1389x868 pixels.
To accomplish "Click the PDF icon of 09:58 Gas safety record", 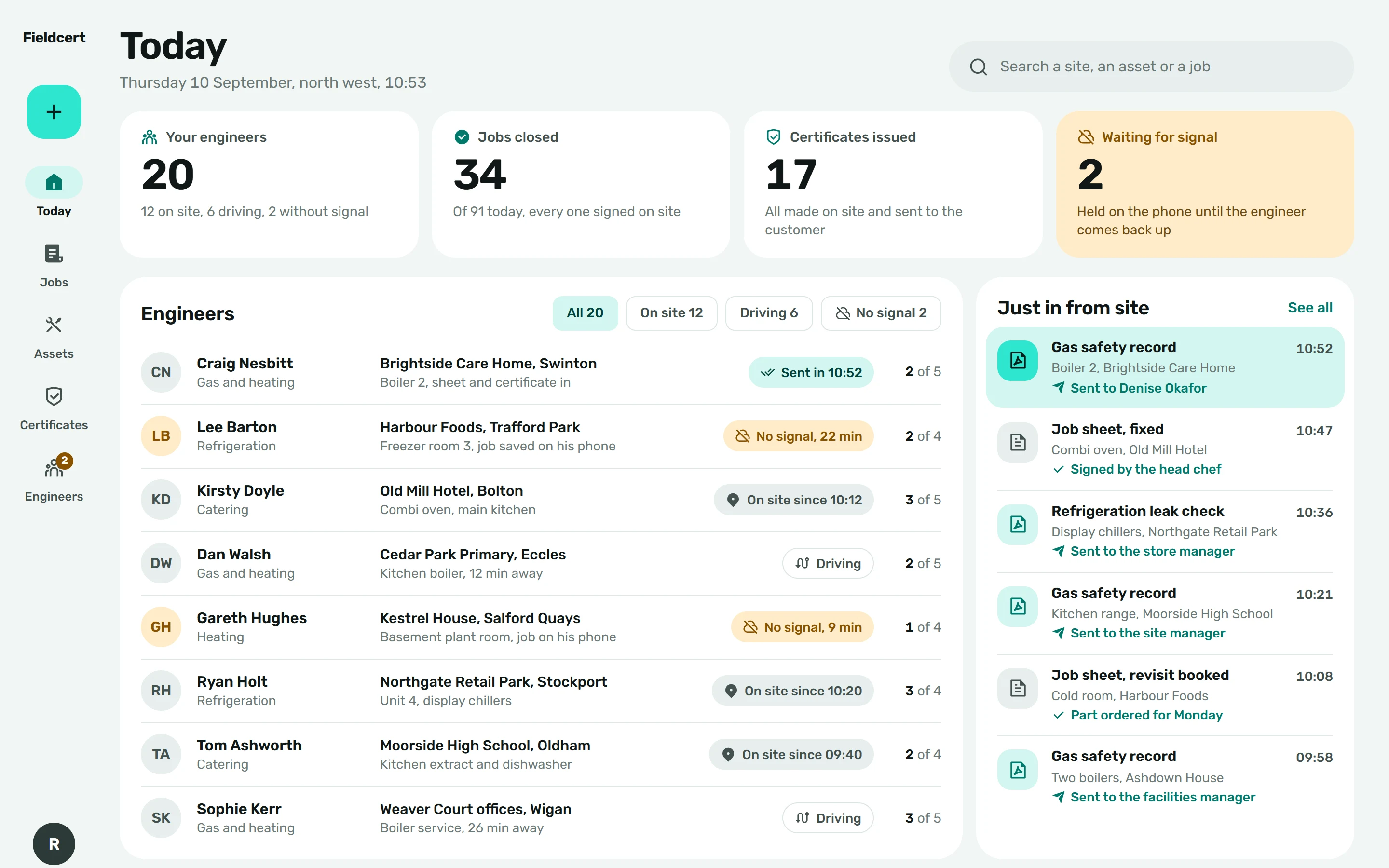I will click(x=1018, y=770).
